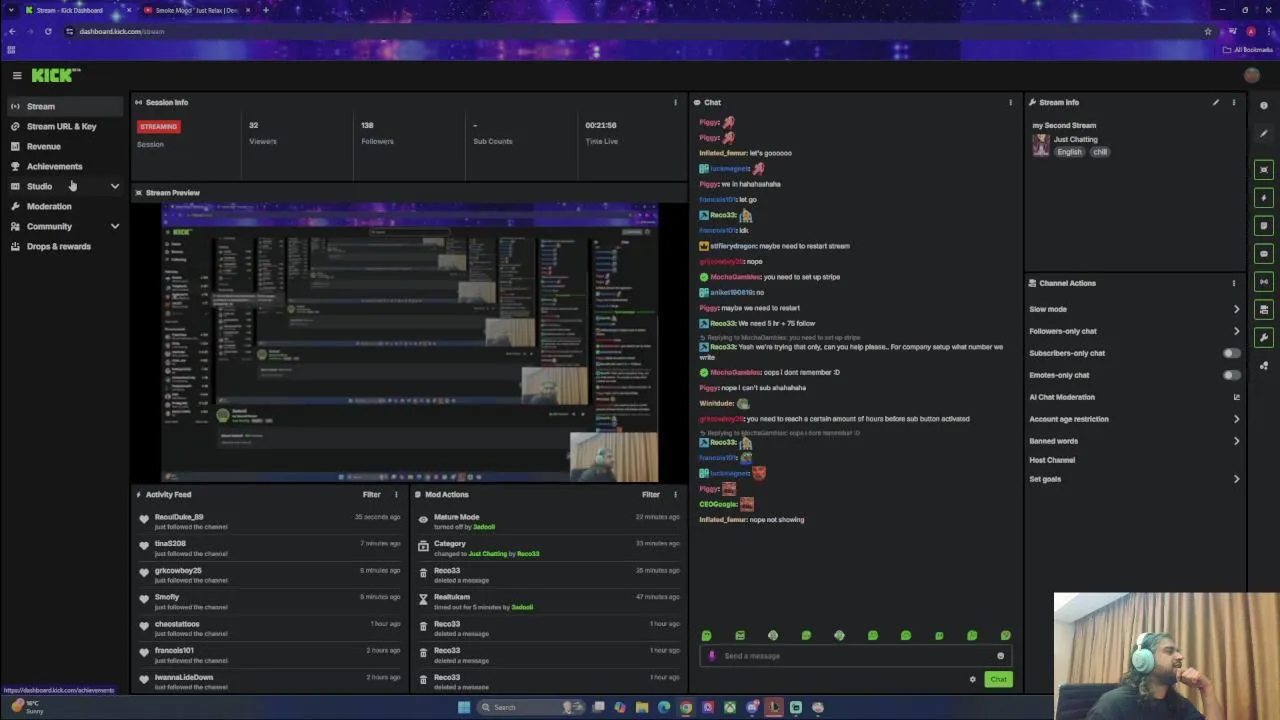Open Activity Feed Filter dropdown

(371, 494)
